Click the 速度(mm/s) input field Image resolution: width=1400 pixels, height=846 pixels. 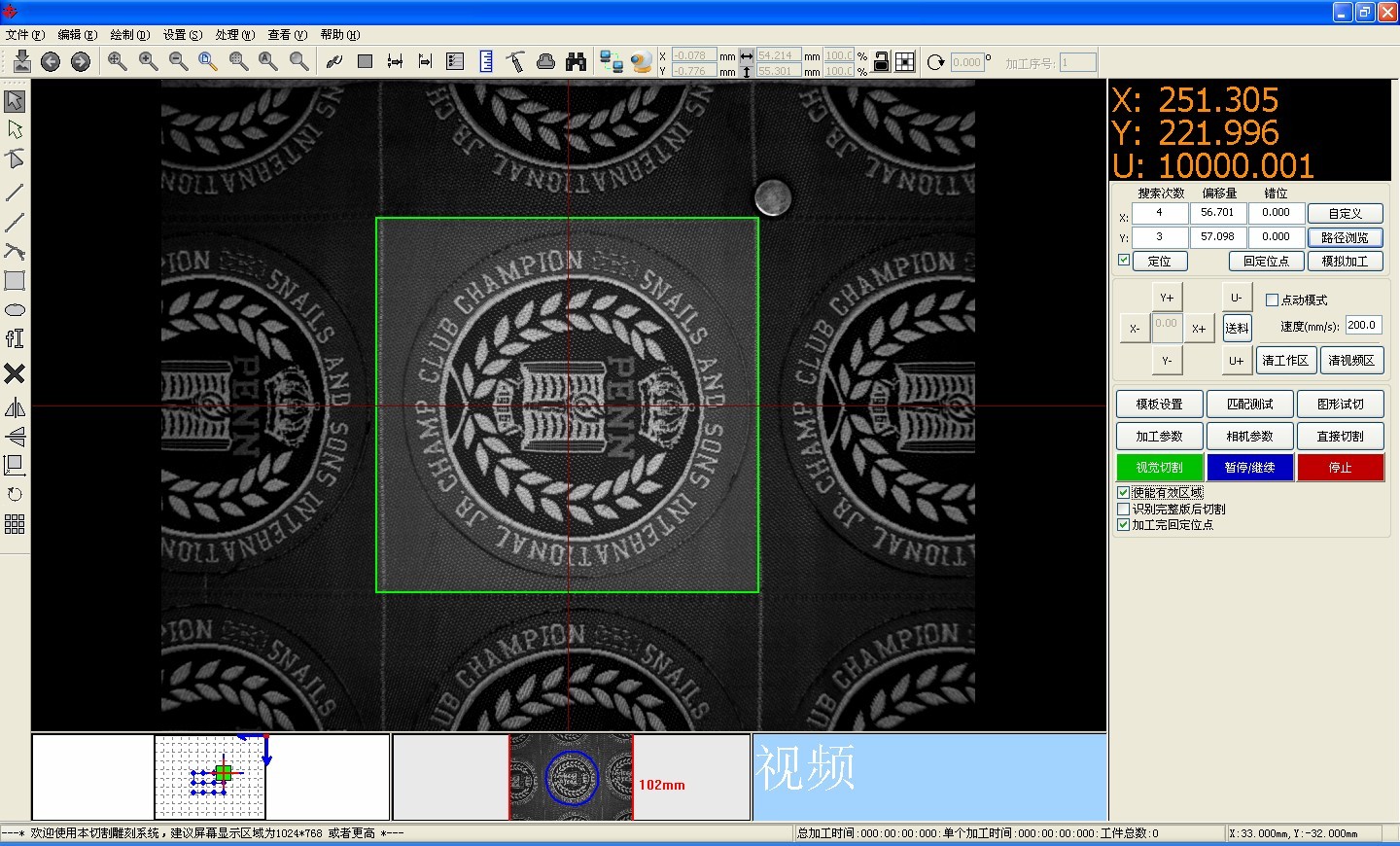pos(1363,326)
